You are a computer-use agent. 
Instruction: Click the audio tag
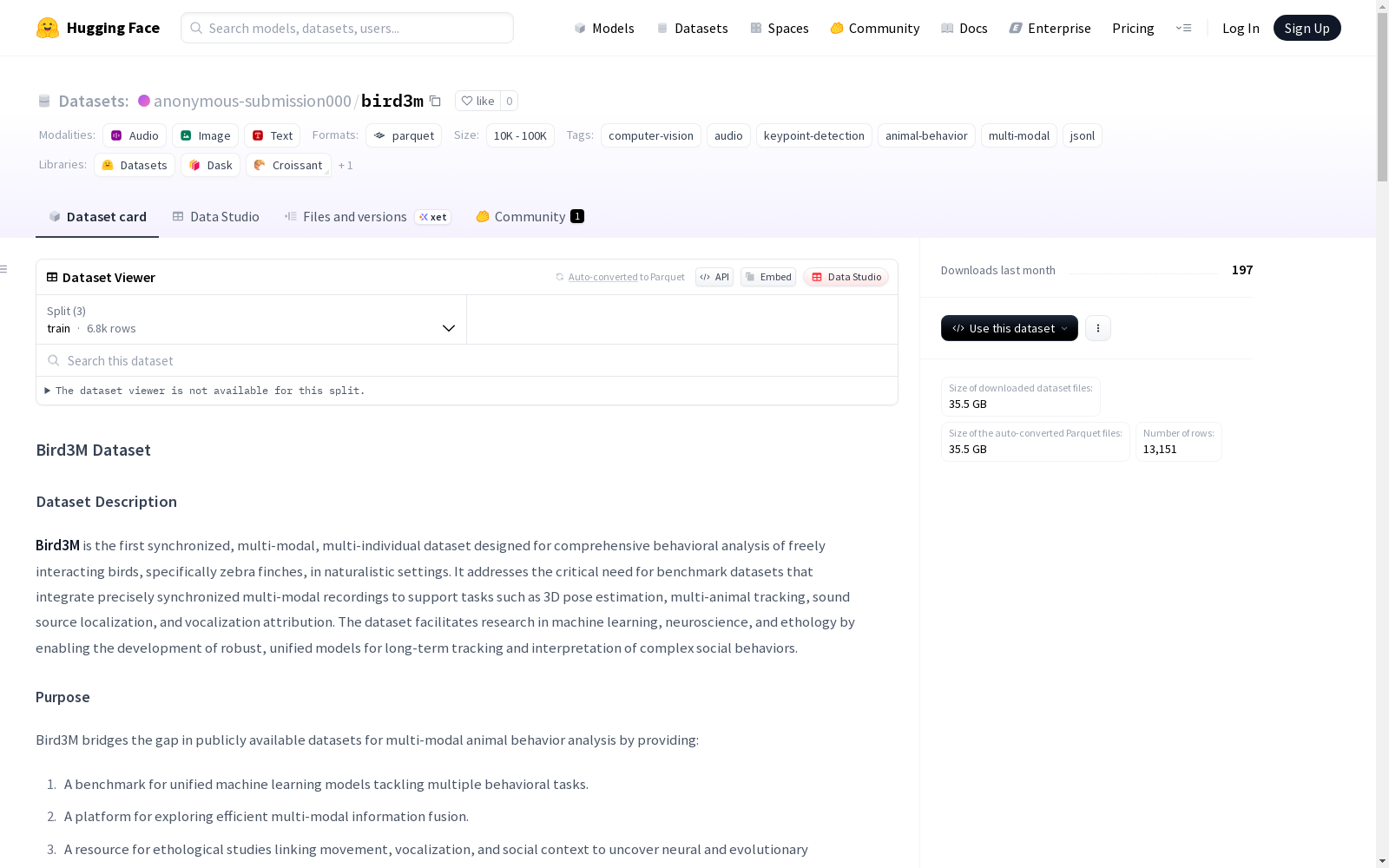[x=728, y=135]
